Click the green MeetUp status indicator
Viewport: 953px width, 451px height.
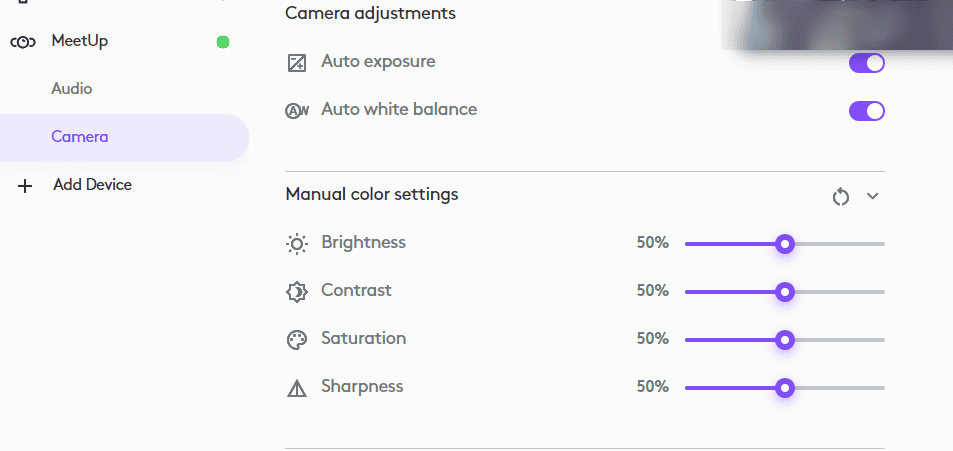coord(223,42)
